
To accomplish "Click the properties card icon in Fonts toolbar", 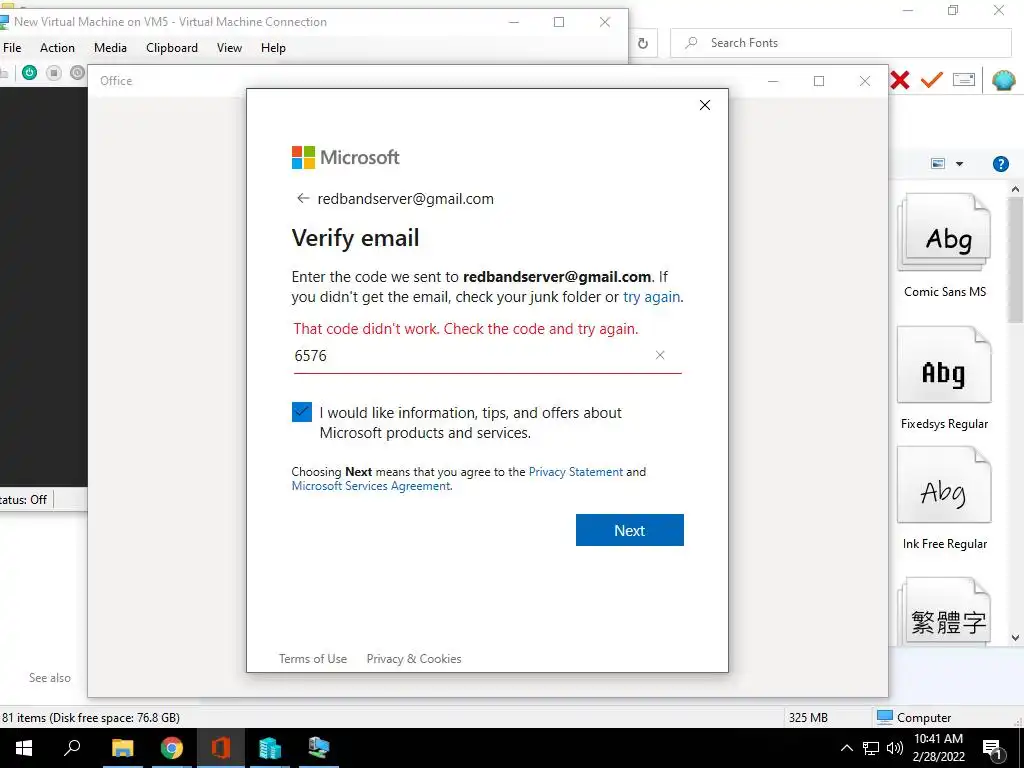I will coord(964,80).
